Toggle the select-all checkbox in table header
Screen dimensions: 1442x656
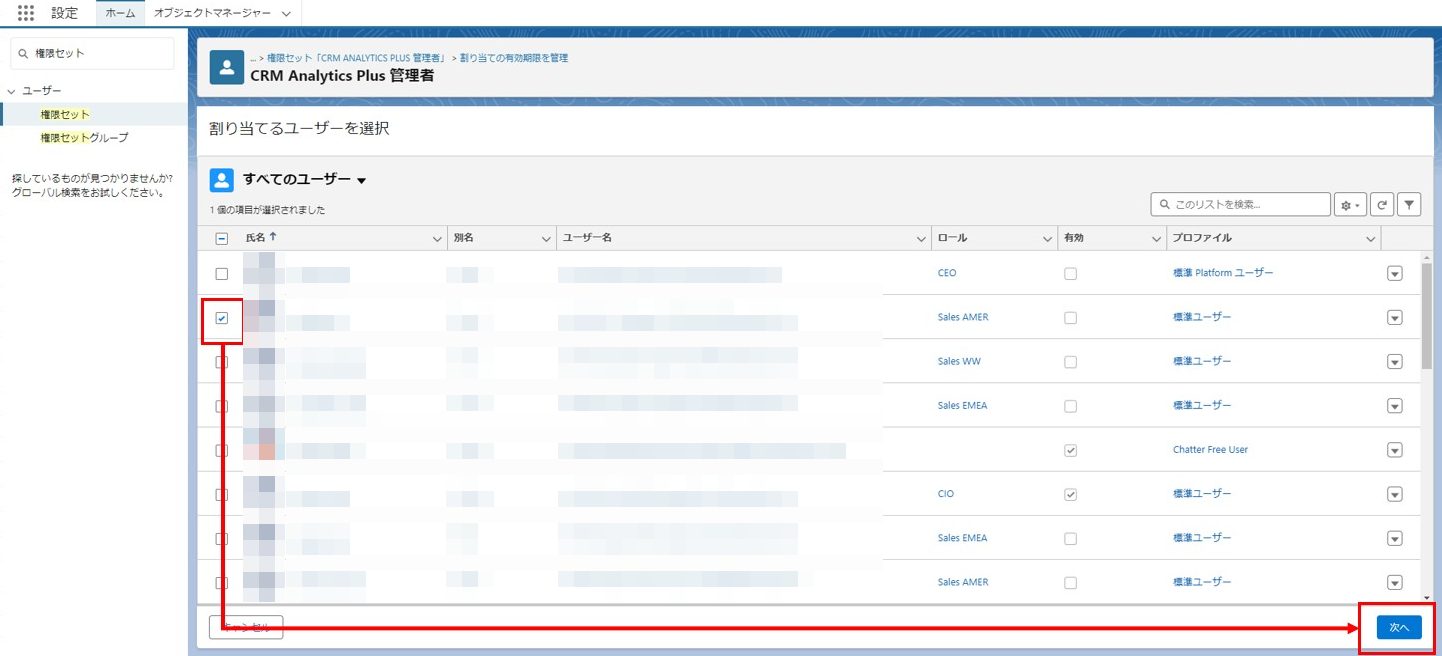point(222,238)
